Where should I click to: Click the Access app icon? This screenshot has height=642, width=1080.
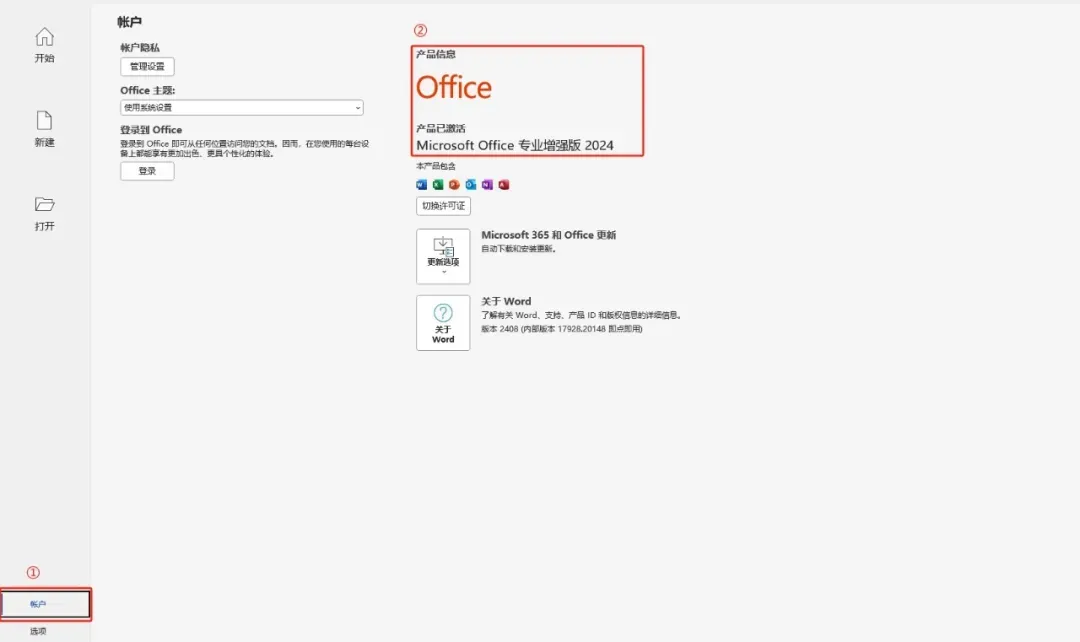504,185
